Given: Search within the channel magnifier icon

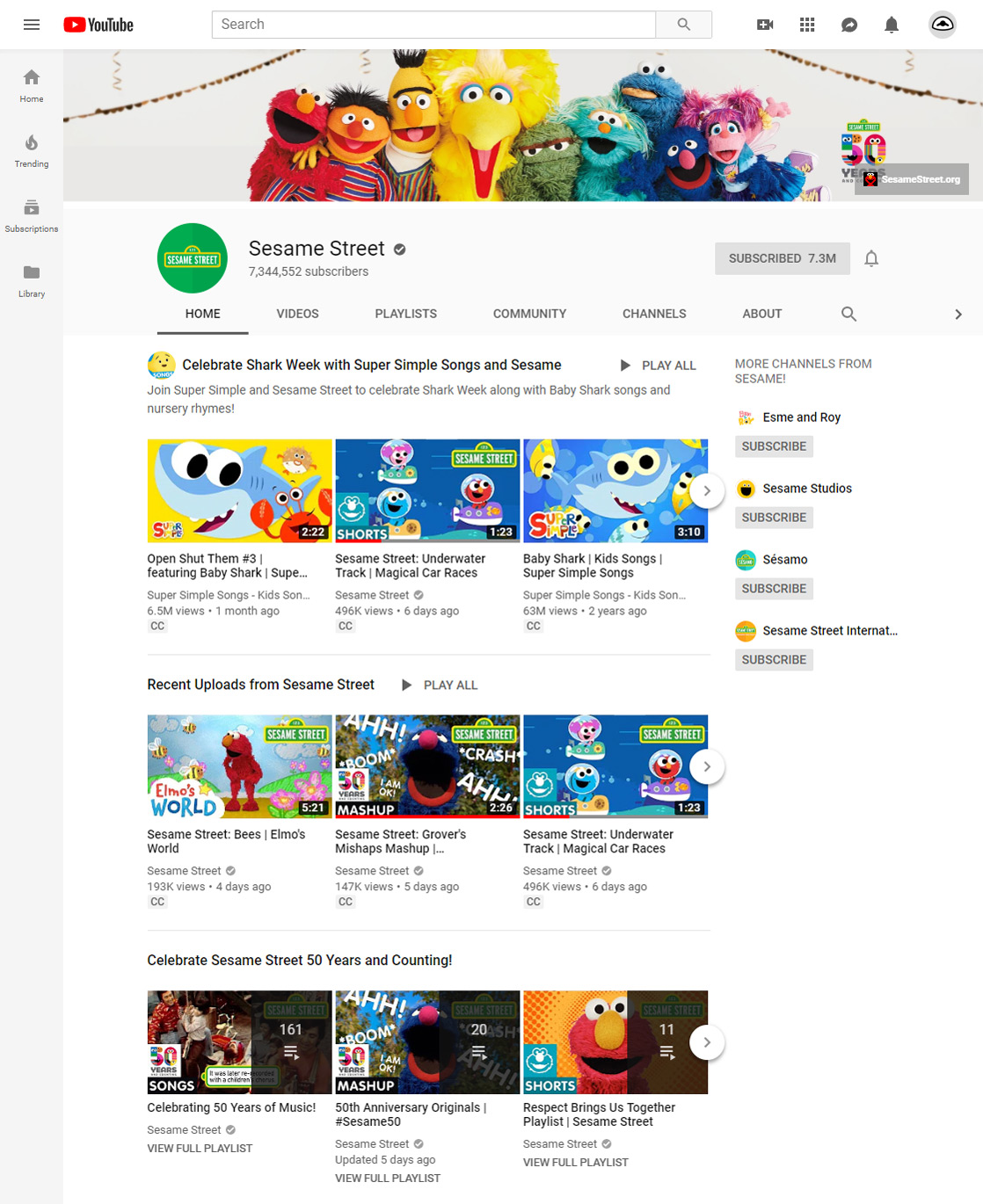Looking at the screenshot, I should click(x=848, y=314).
